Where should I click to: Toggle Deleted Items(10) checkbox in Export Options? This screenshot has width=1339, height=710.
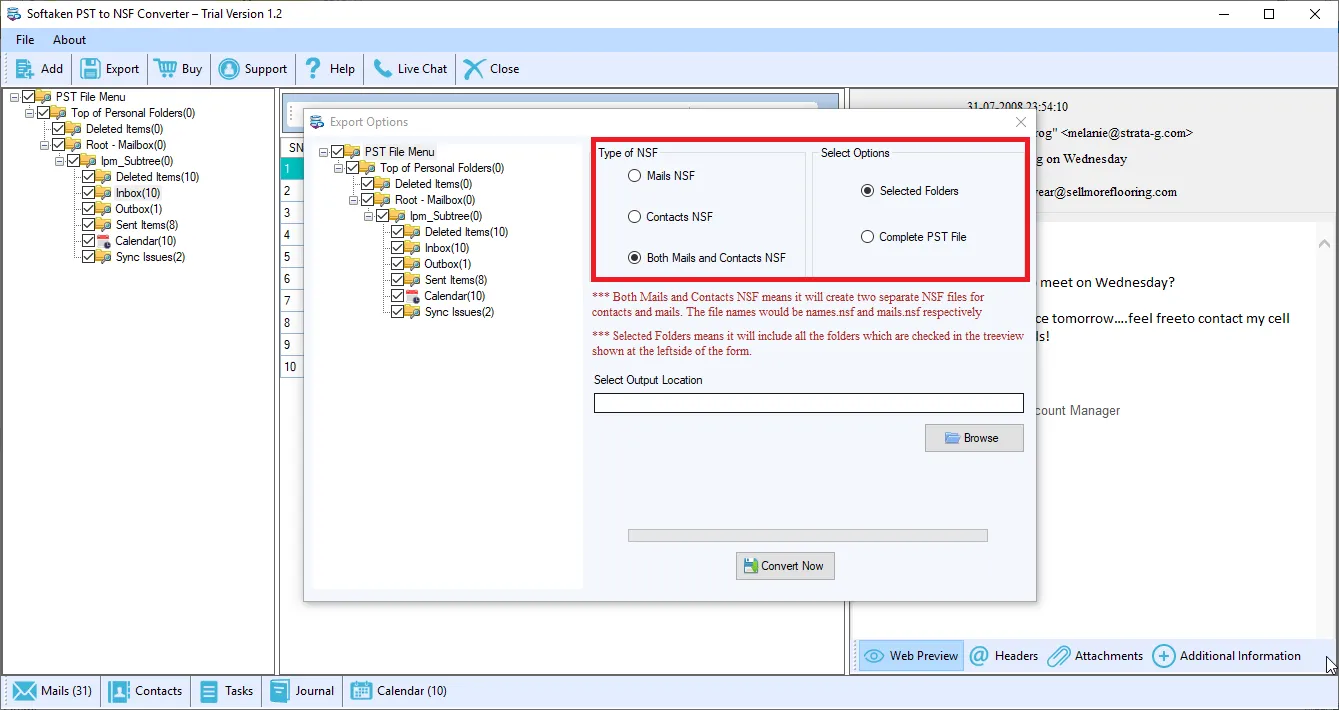[x=398, y=232]
